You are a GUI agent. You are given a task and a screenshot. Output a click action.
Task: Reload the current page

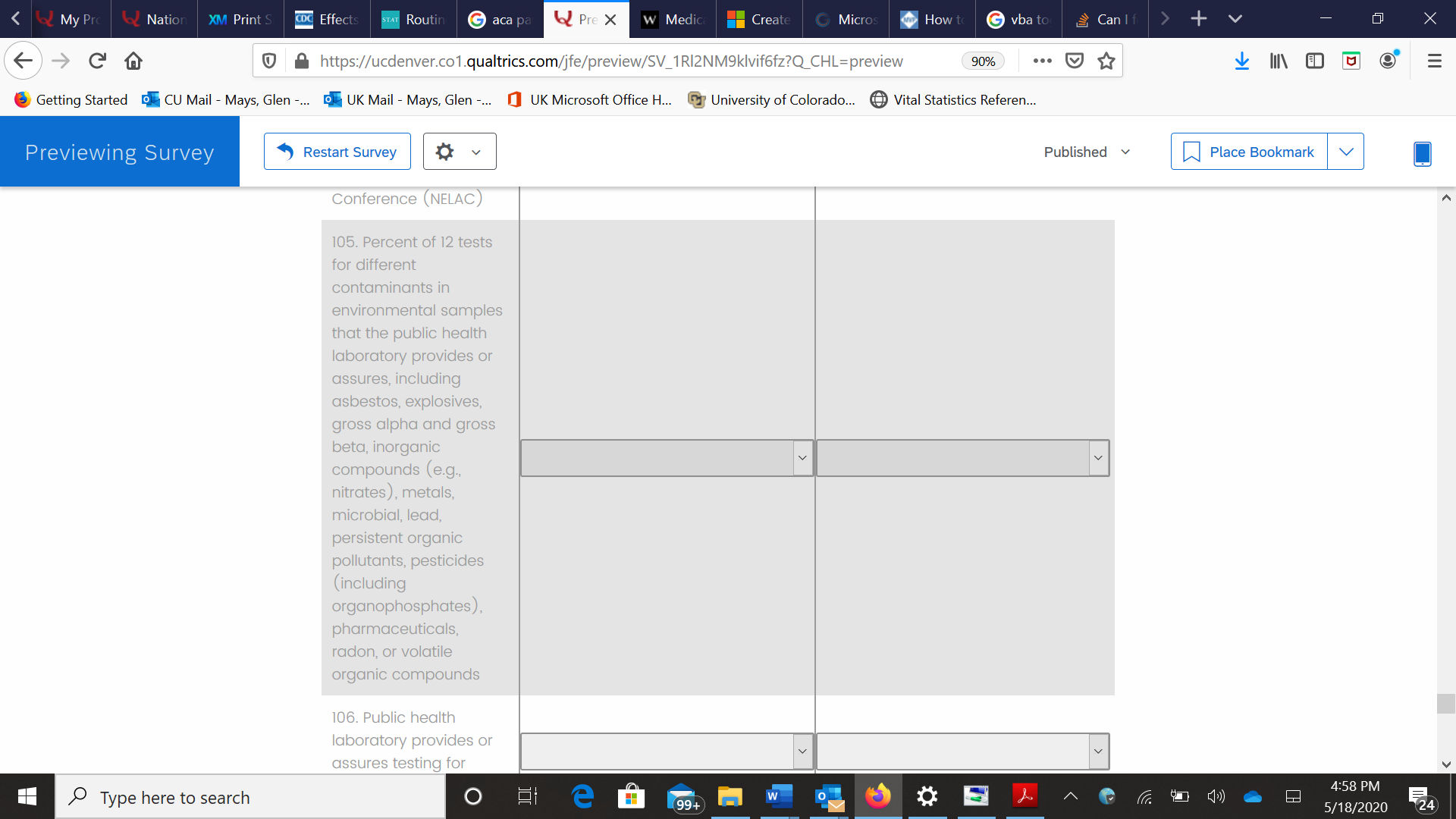[x=97, y=61]
